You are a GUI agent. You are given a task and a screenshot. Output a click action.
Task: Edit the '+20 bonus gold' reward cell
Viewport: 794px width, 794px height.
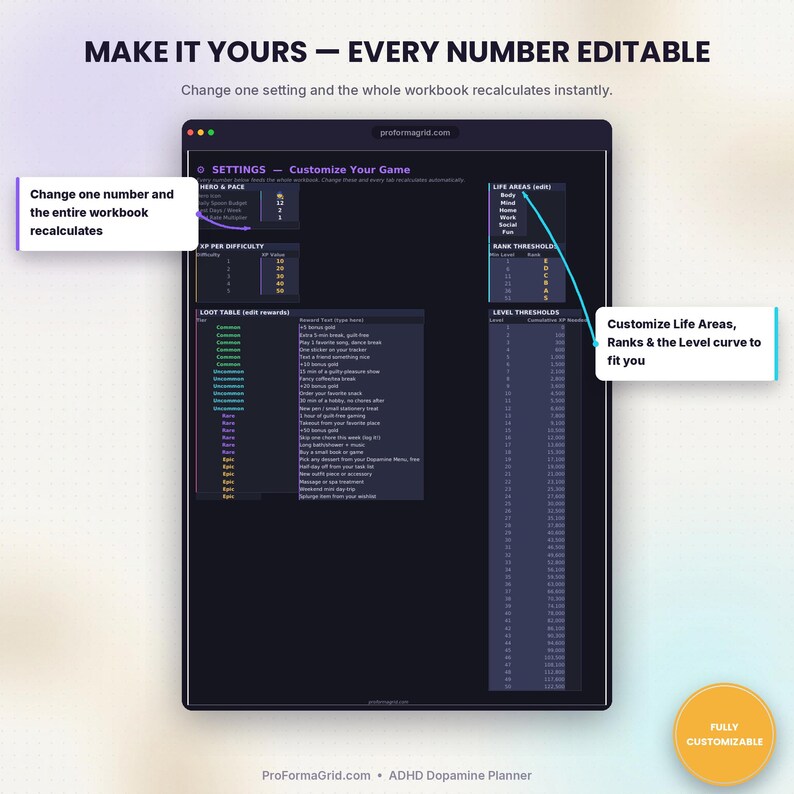361,386
